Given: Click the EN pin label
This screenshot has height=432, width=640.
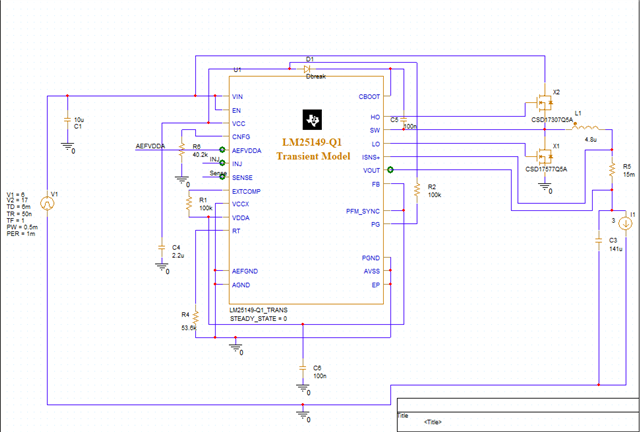Looking at the screenshot, I should 236,111.
